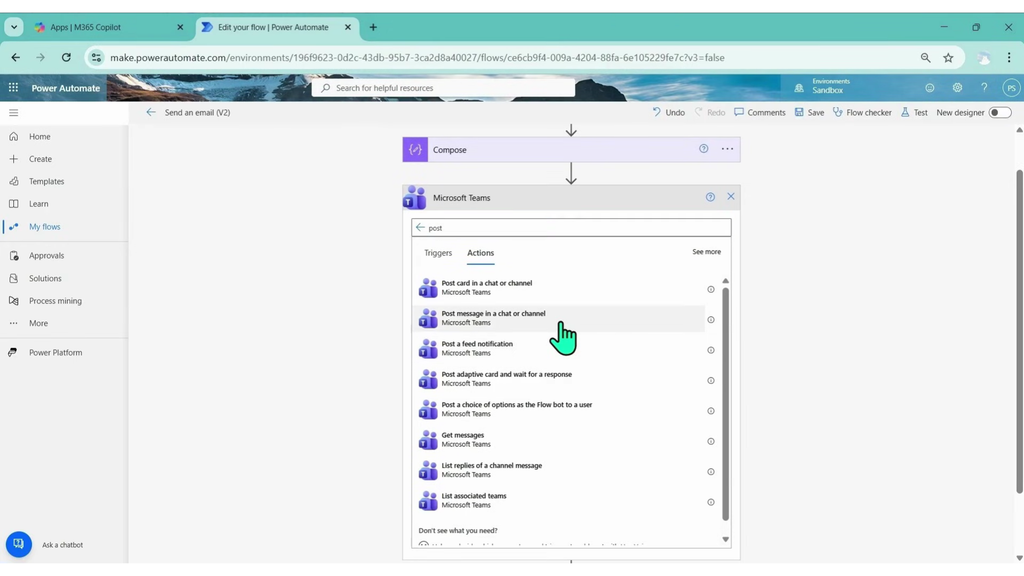
Task: Show info for Post card in a chat or channel
Action: click(x=711, y=289)
